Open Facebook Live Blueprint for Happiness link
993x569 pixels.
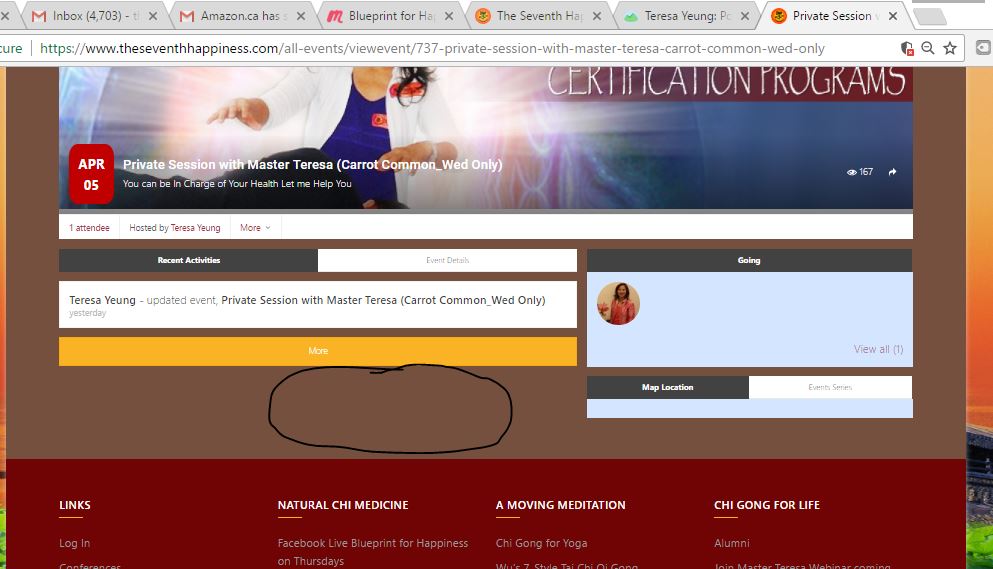tap(373, 552)
